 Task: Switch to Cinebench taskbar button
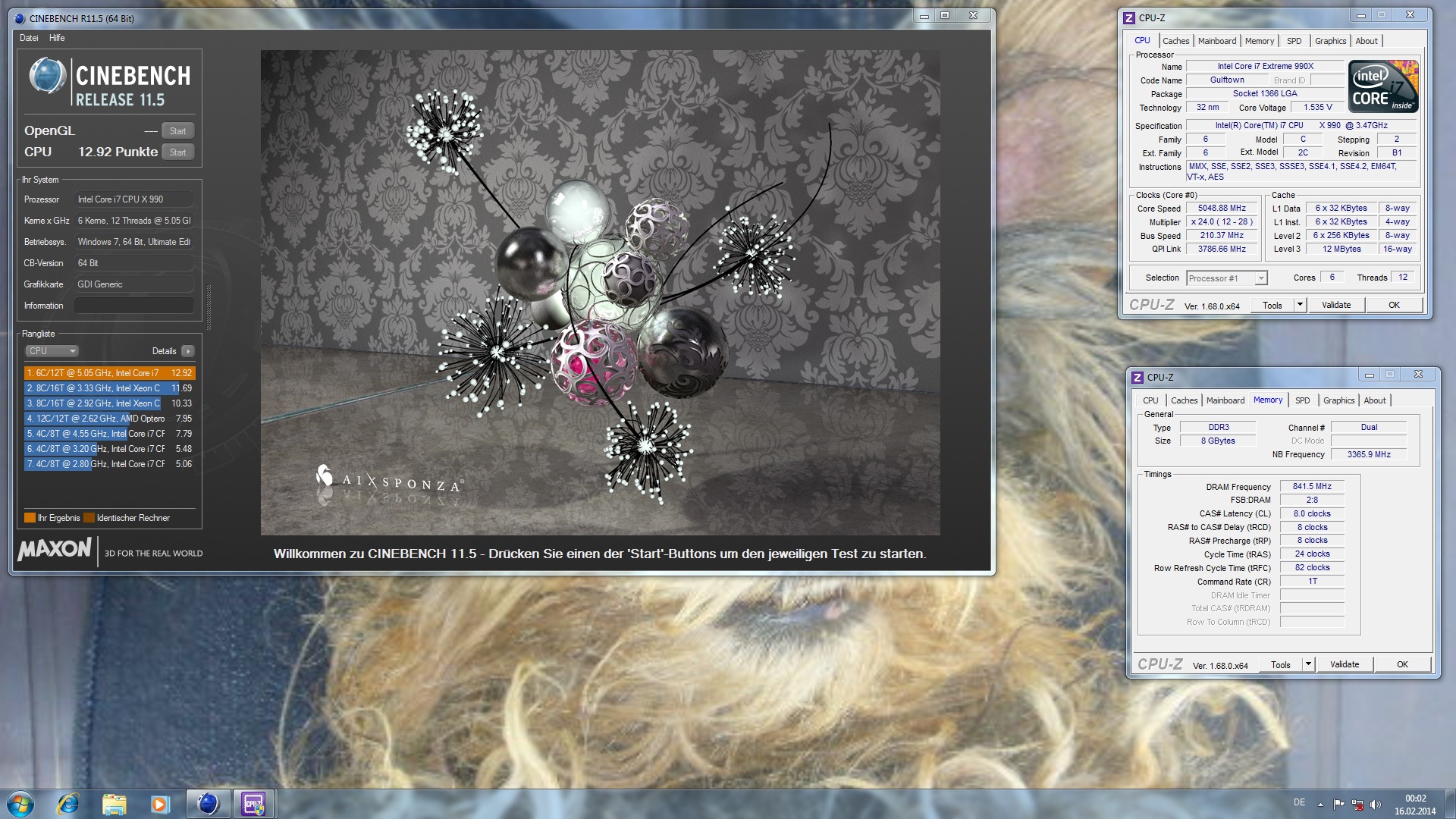tap(208, 804)
